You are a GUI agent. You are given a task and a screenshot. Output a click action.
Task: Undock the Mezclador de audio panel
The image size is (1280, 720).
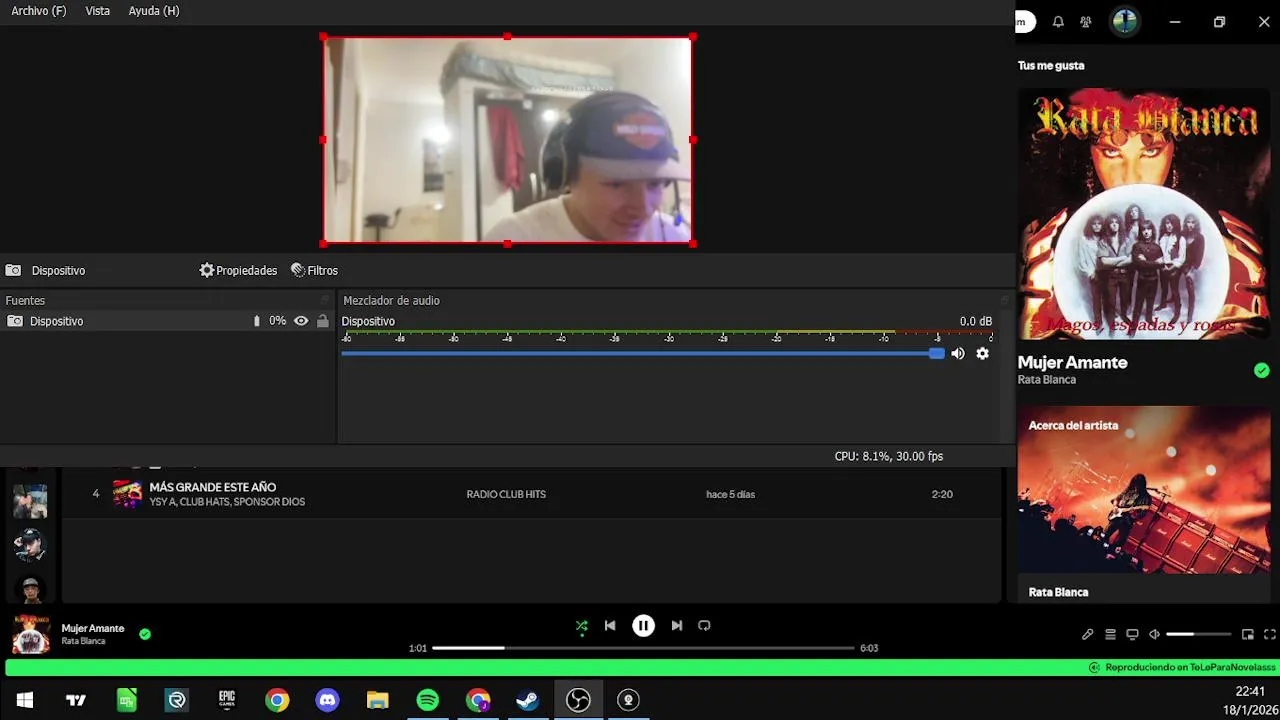(1005, 300)
